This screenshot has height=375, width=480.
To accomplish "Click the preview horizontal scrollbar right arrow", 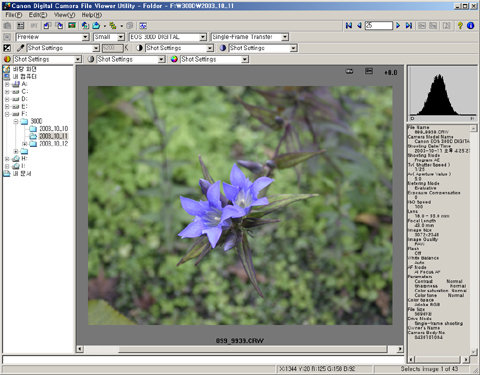I will [400, 349].
